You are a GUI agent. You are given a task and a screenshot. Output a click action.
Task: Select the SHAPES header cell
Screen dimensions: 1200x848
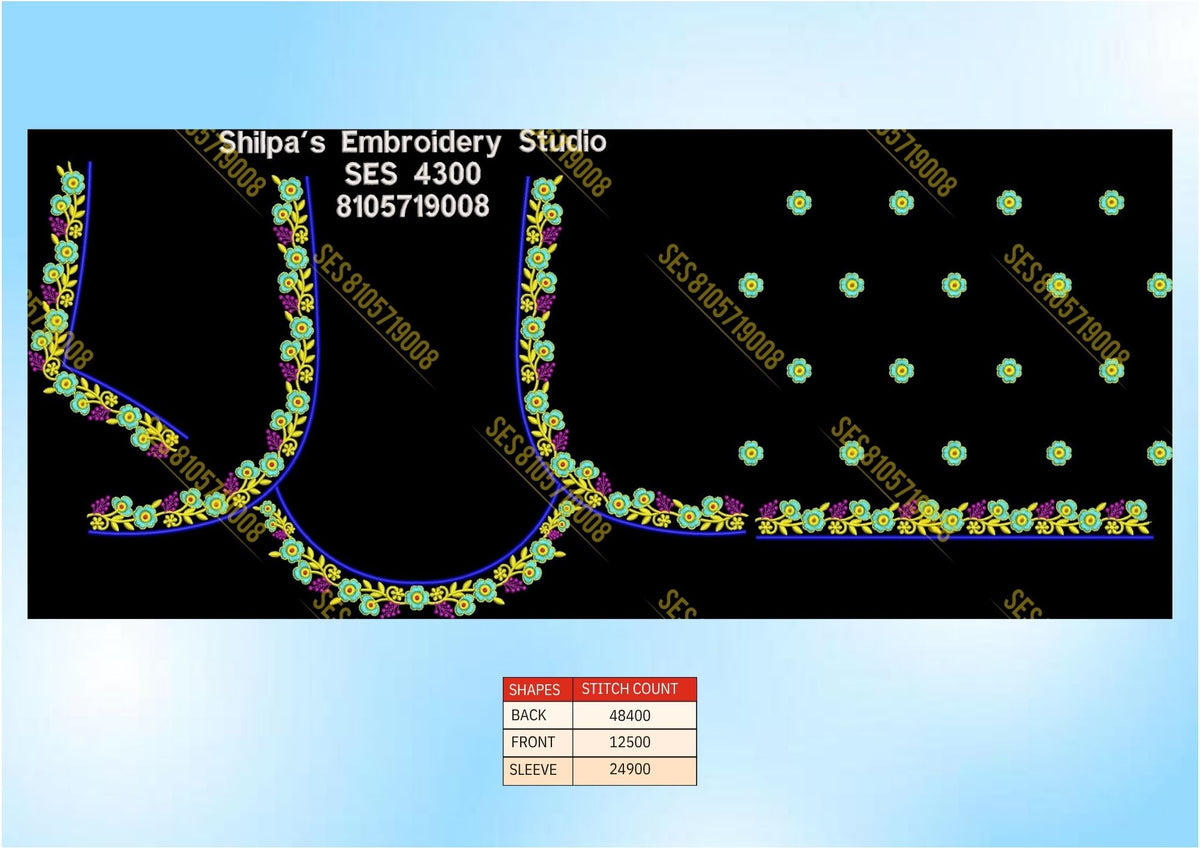(537, 689)
